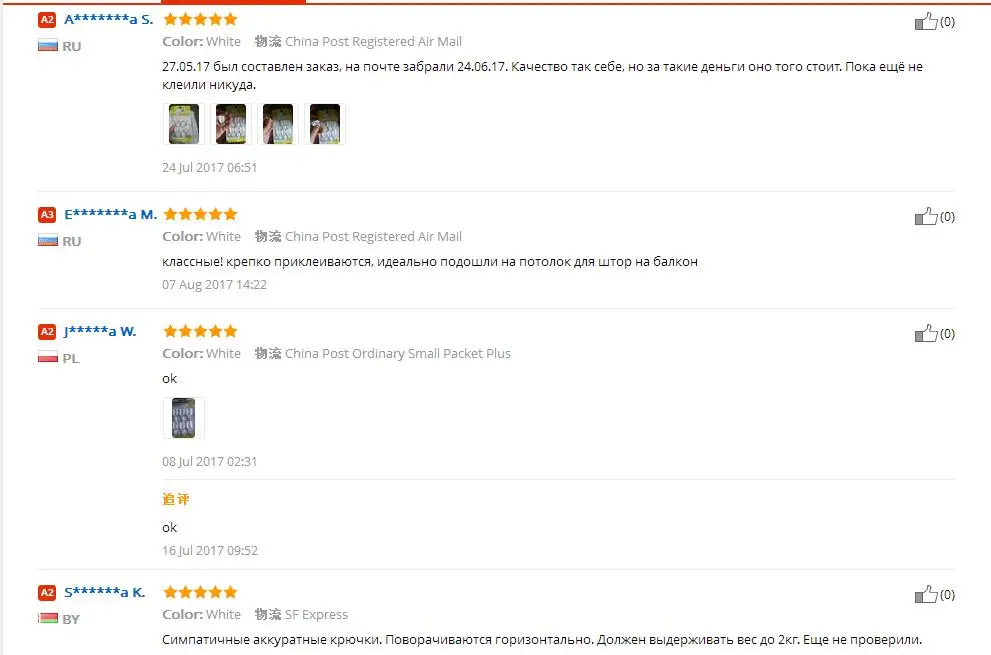
Task: Click thumbs-up on E********a M.'s review
Action: [926, 216]
